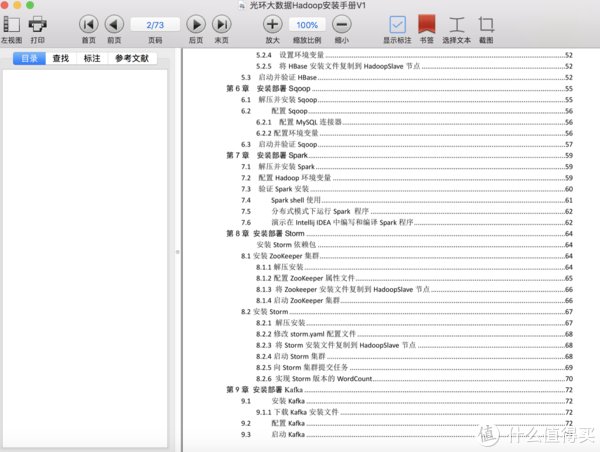Click entry 6.2 配置 Sqoop

click(407, 111)
